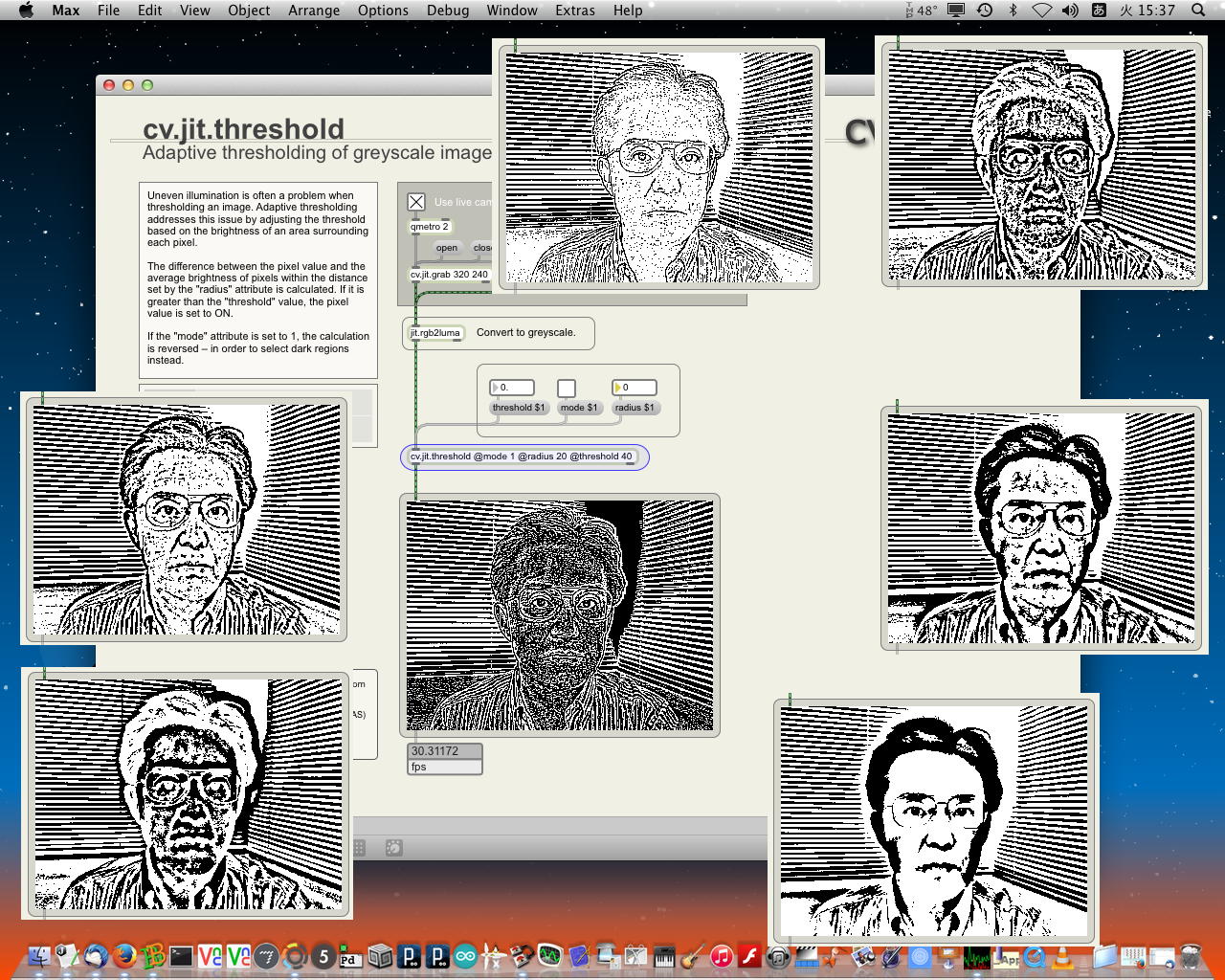The image size is (1225, 980).
Task: Open the volume control in menu bar
Action: tap(1070, 10)
